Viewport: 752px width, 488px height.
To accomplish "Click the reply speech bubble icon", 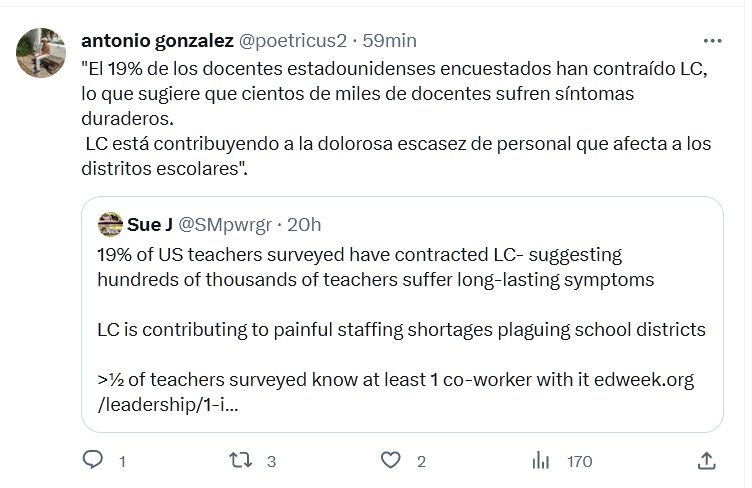I will (93, 461).
